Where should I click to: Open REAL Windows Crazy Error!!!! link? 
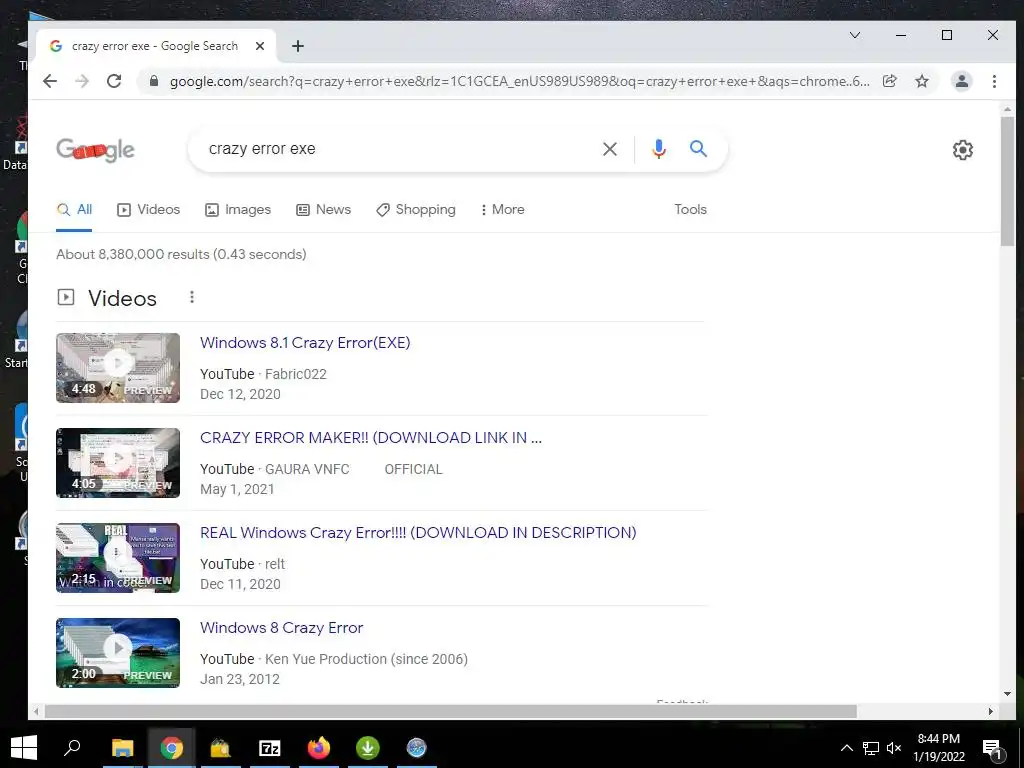418,533
